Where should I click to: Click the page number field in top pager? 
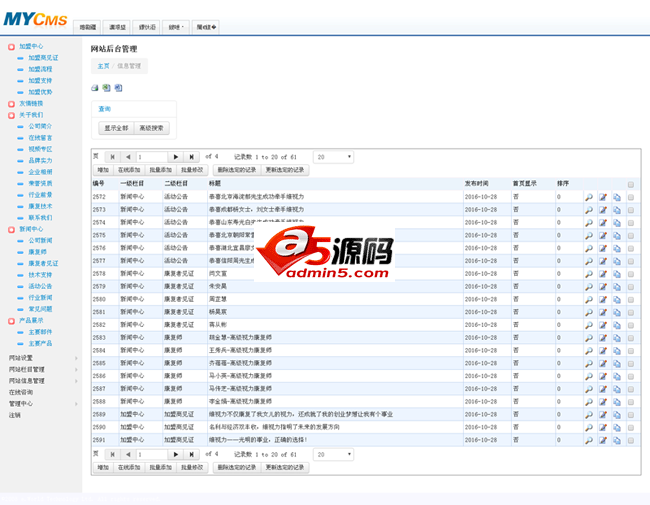[152, 157]
